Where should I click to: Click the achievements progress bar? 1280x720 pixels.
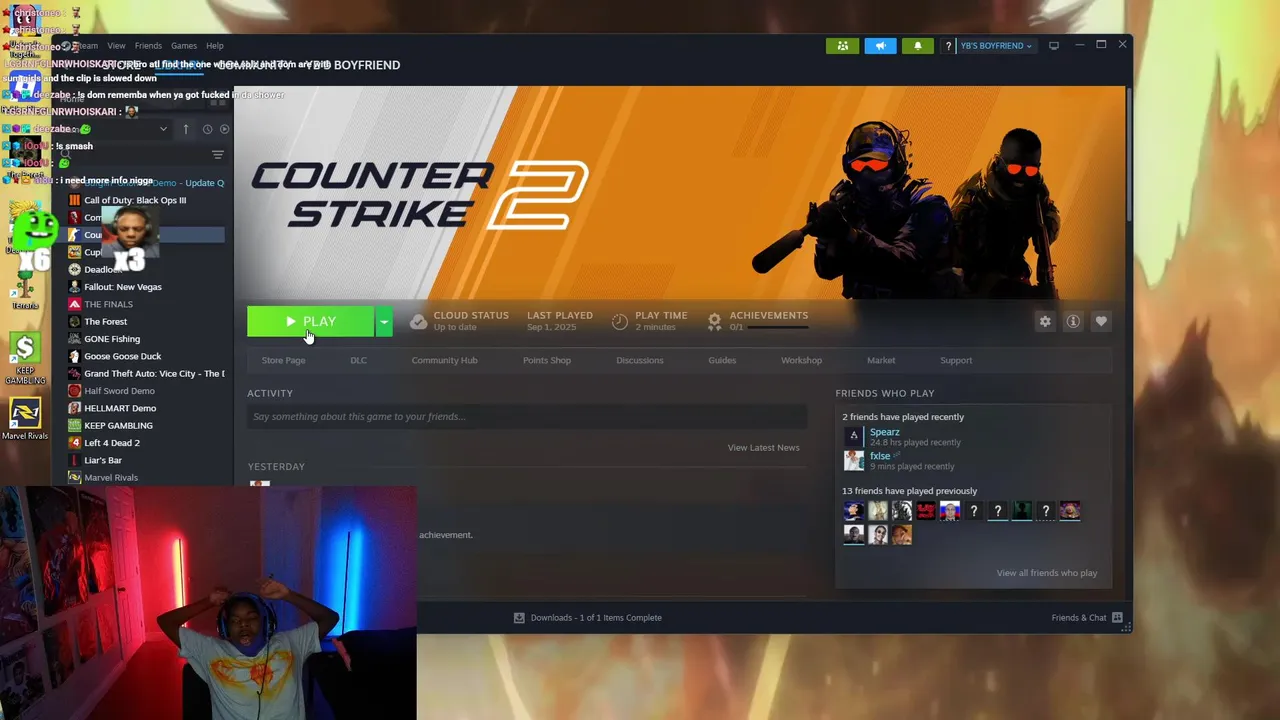pos(777,327)
